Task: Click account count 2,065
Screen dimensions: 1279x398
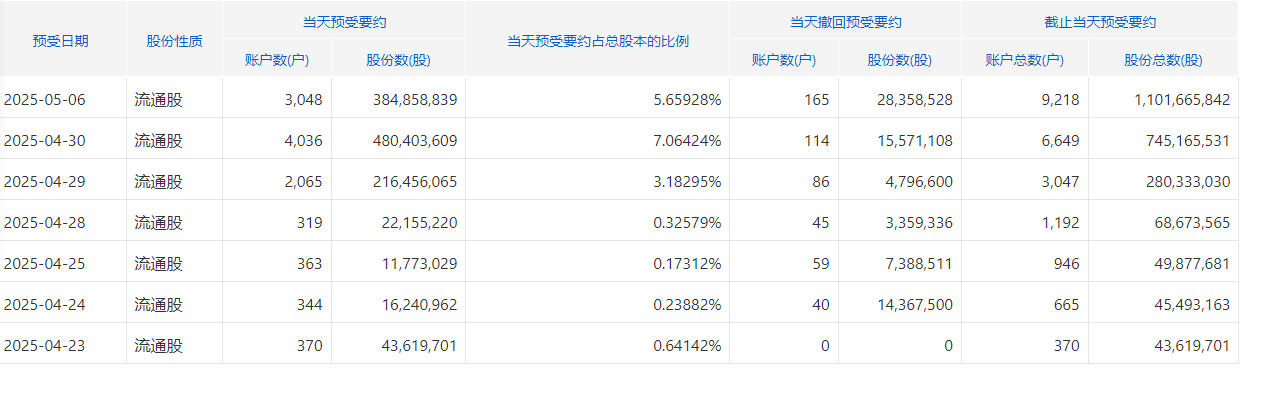Action: pyautogui.click(x=304, y=181)
